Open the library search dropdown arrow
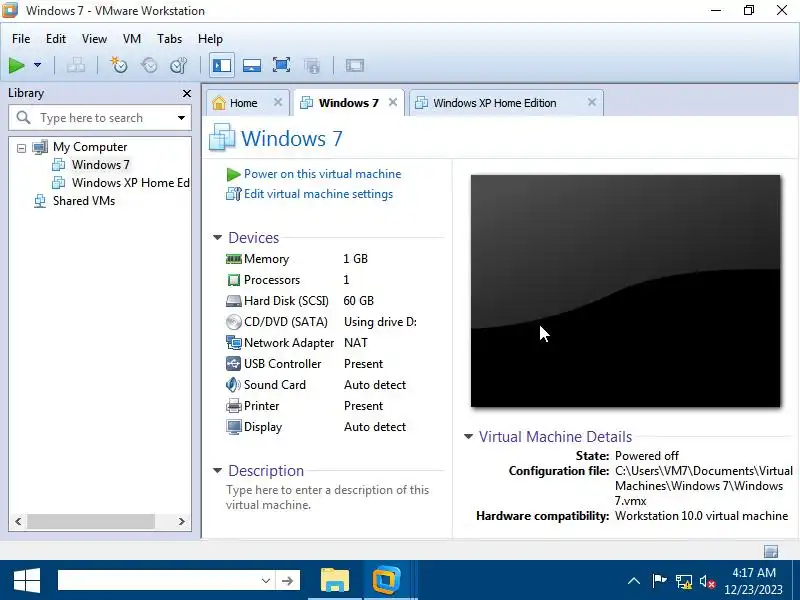 (x=181, y=118)
